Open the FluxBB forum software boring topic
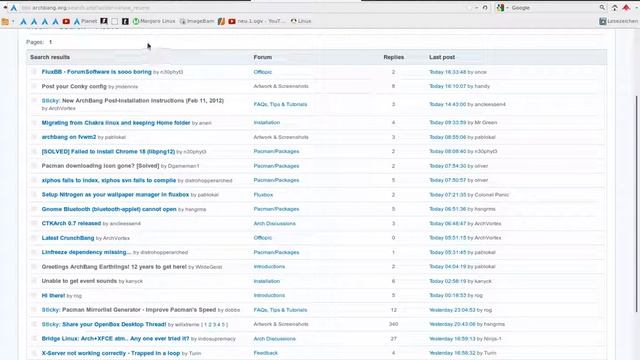 coord(96,72)
